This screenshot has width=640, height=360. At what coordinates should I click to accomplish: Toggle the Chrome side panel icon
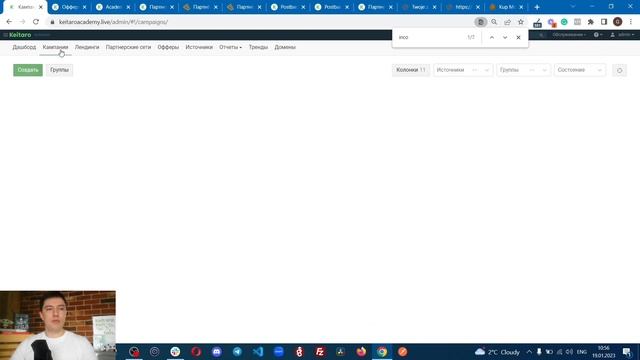point(604,22)
